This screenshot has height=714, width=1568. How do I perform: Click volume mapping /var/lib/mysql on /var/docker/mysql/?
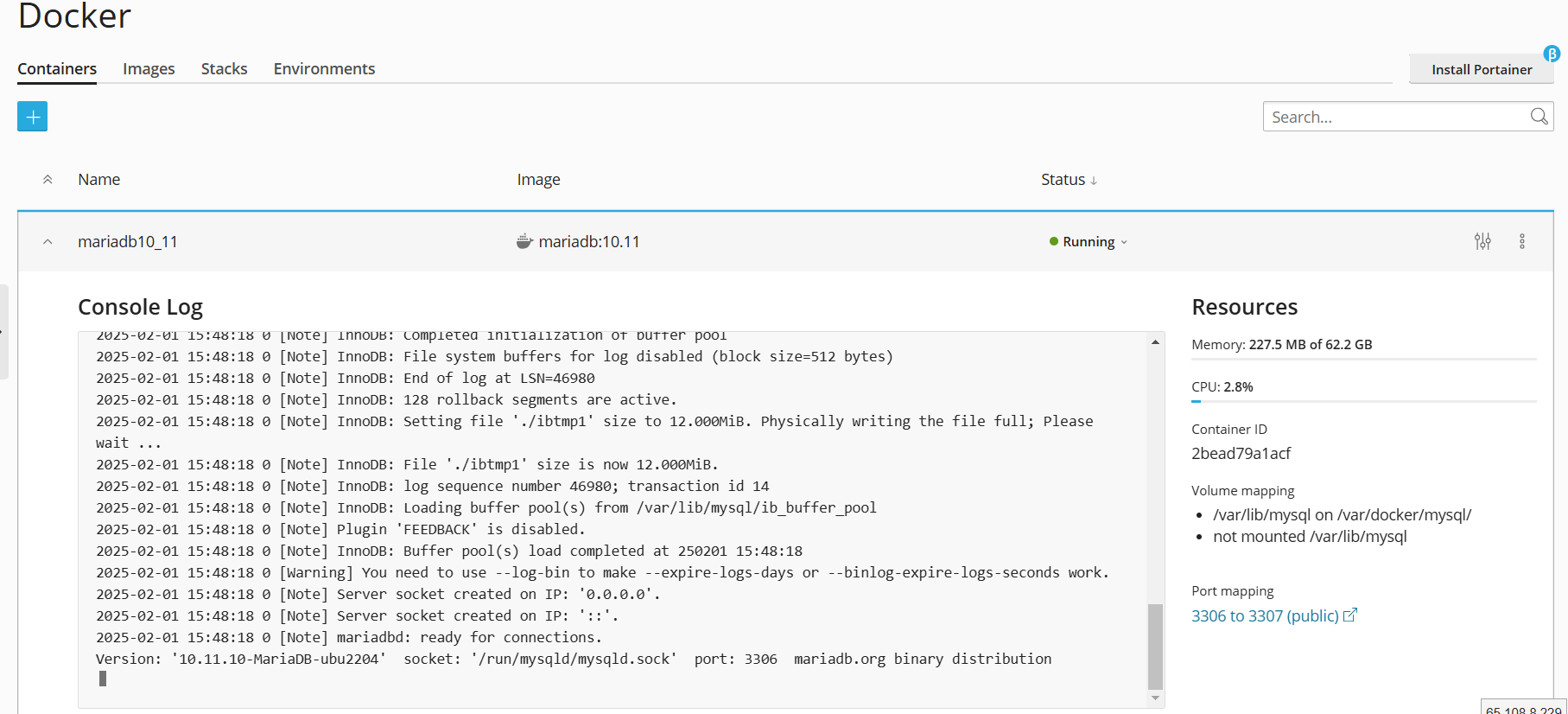tap(1342, 515)
